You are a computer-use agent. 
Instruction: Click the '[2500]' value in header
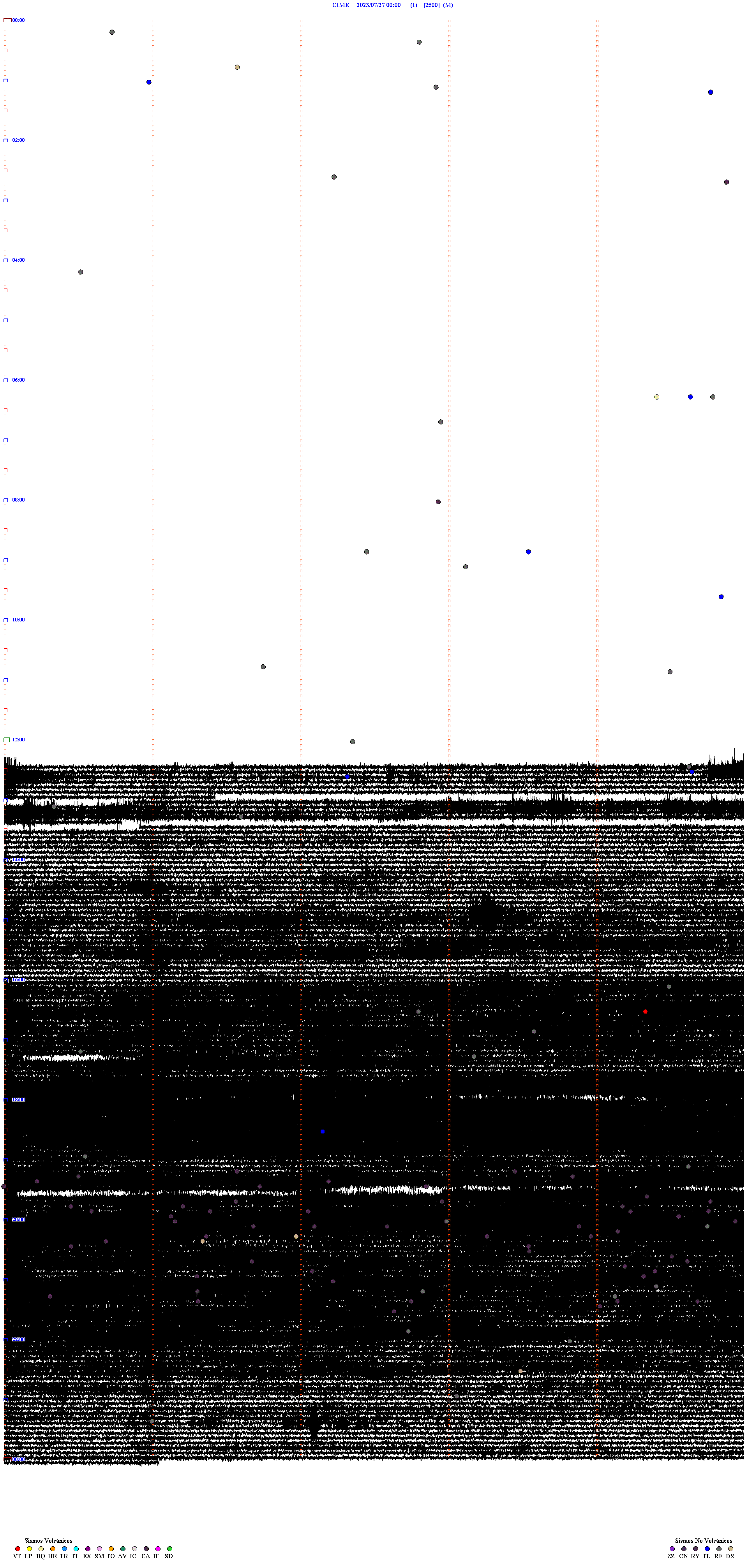tap(431, 5)
